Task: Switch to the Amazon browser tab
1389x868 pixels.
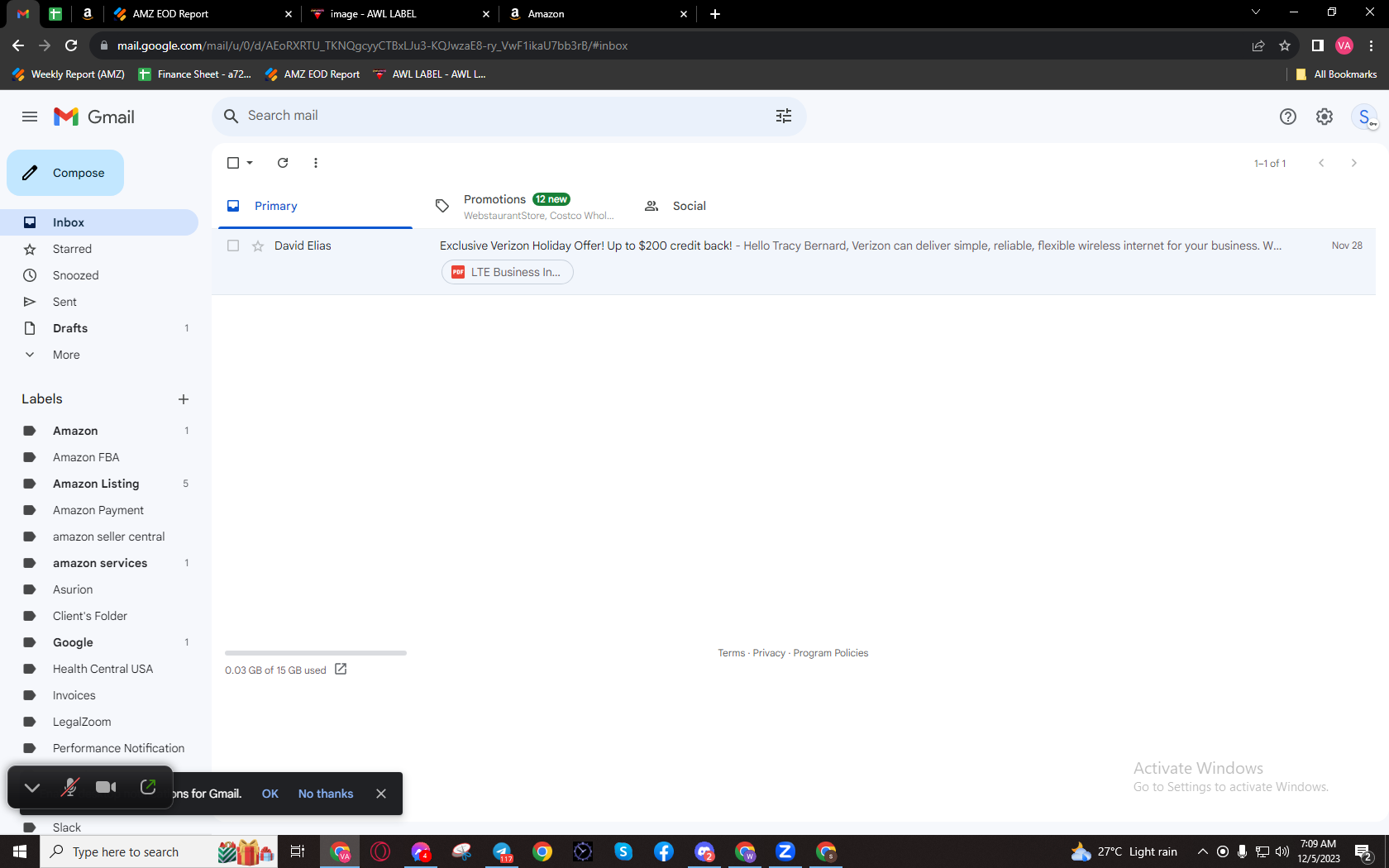Action: click(599, 14)
